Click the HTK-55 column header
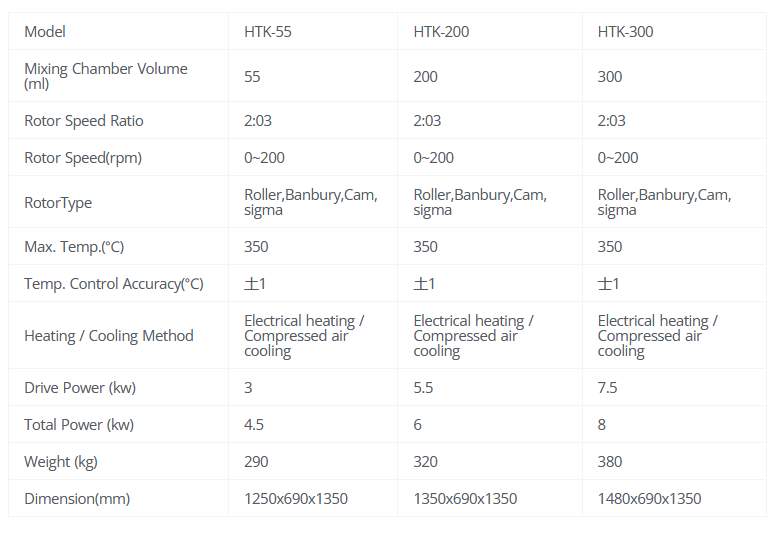The width and height of the screenshot is (784, 542). (268, 31)
